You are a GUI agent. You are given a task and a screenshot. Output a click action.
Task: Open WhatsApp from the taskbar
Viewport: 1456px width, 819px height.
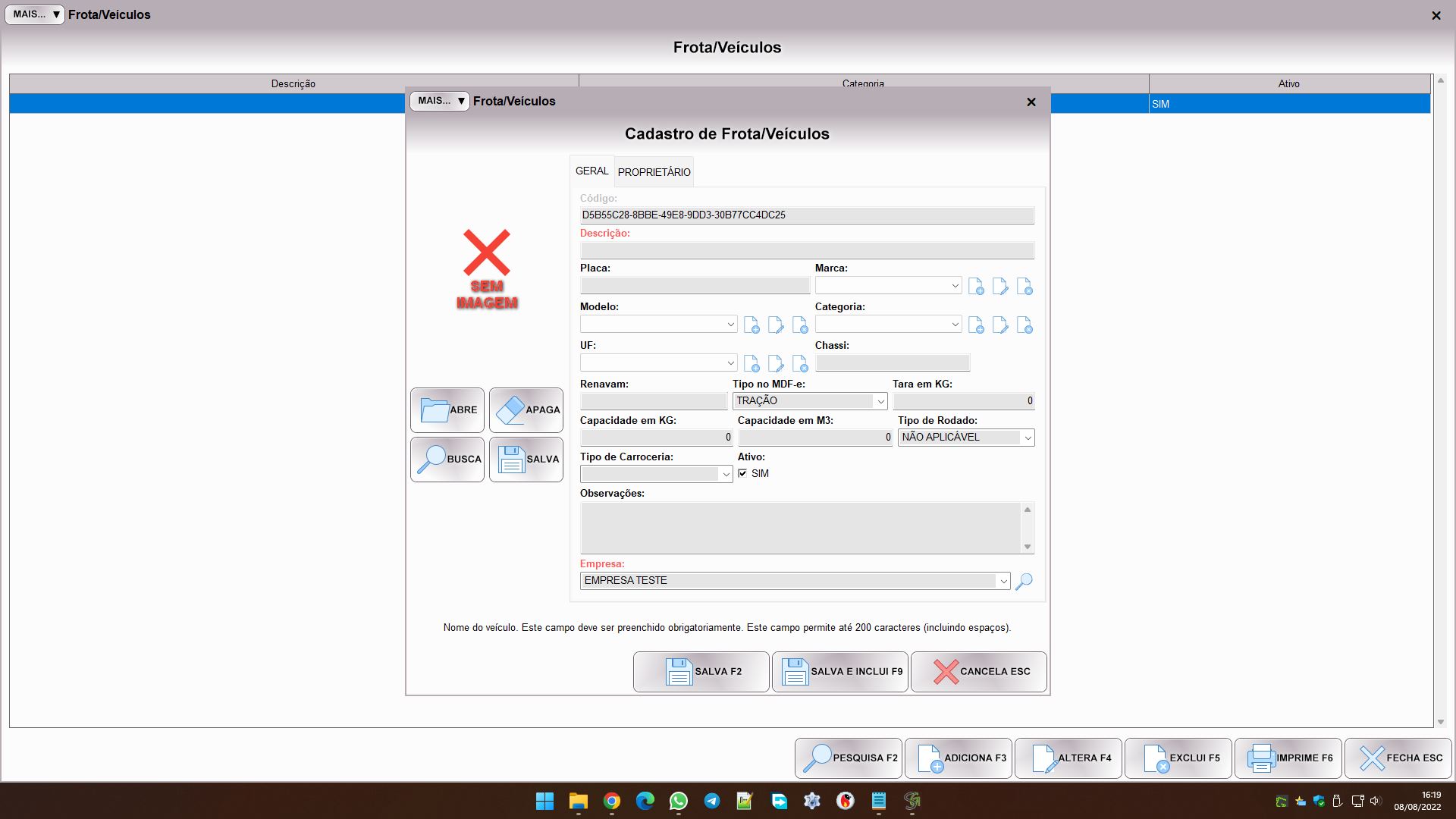(x=678, y=801)
